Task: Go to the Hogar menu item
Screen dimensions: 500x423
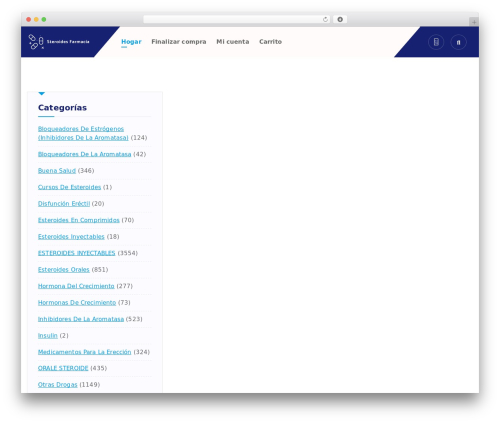Action: (131, 42)
